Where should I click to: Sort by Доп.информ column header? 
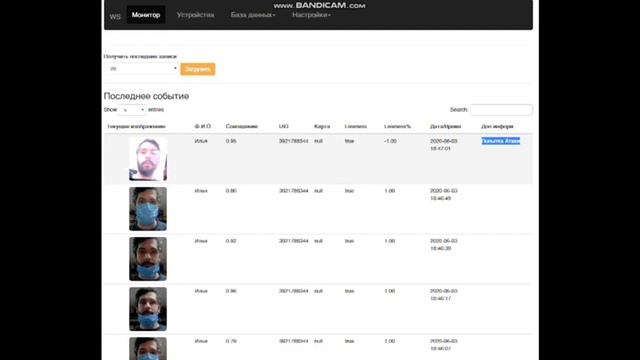tap(497, 127)
